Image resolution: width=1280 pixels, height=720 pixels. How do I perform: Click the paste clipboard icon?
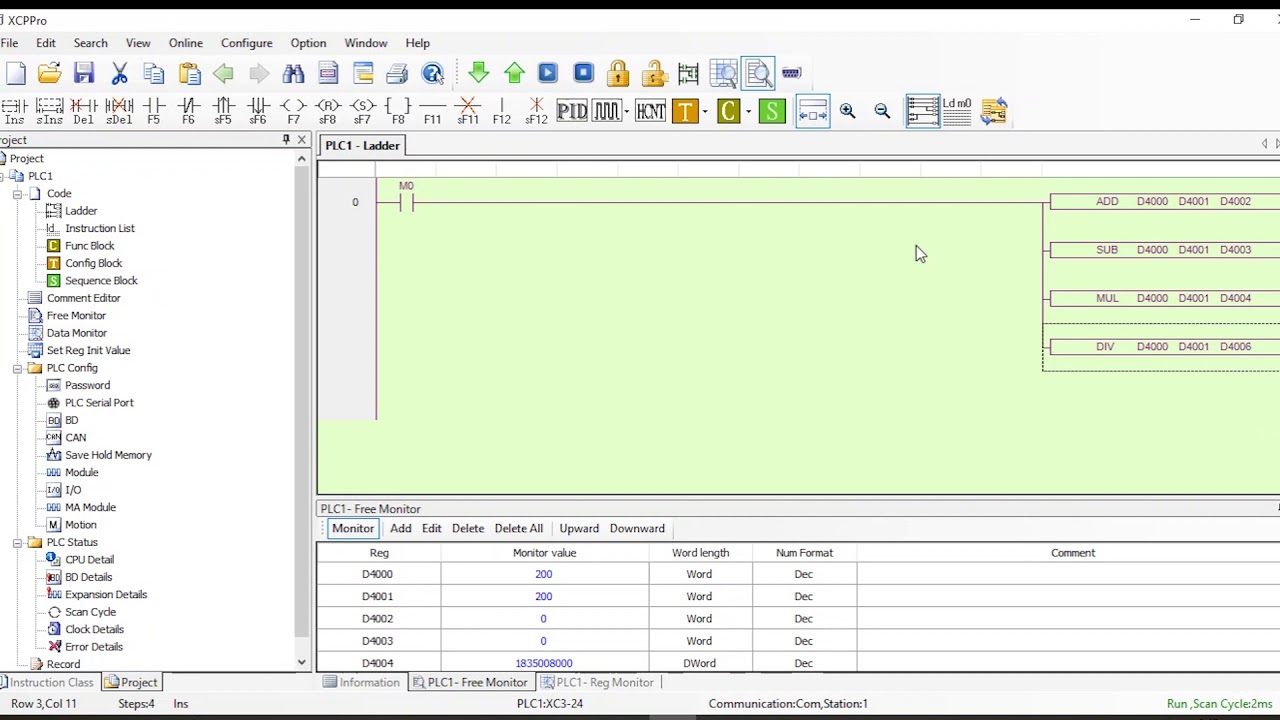189,73
